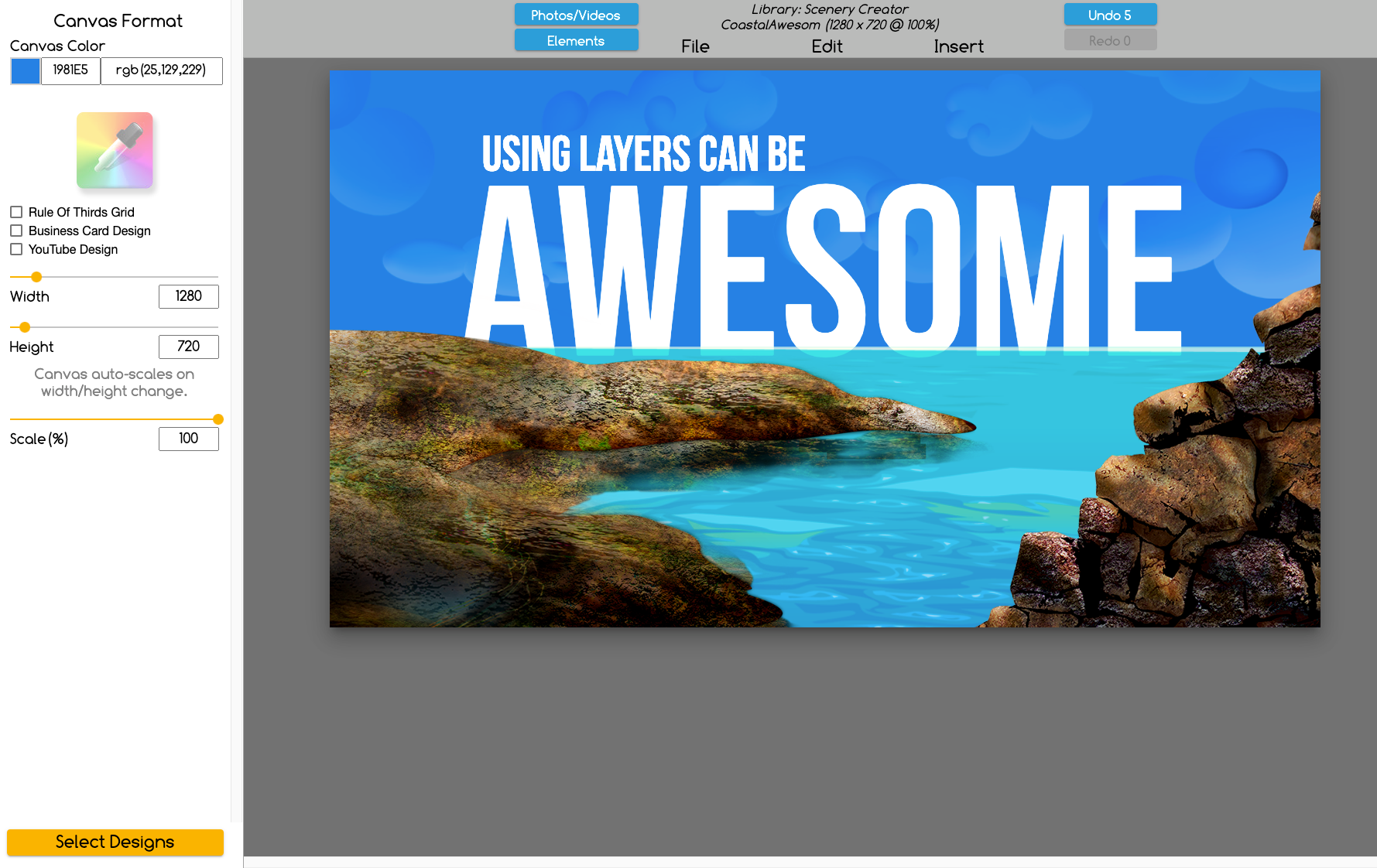Viewport: 1377px width, 868px height.
Task: Click the Height value field 720
Action: click(189, 347)
